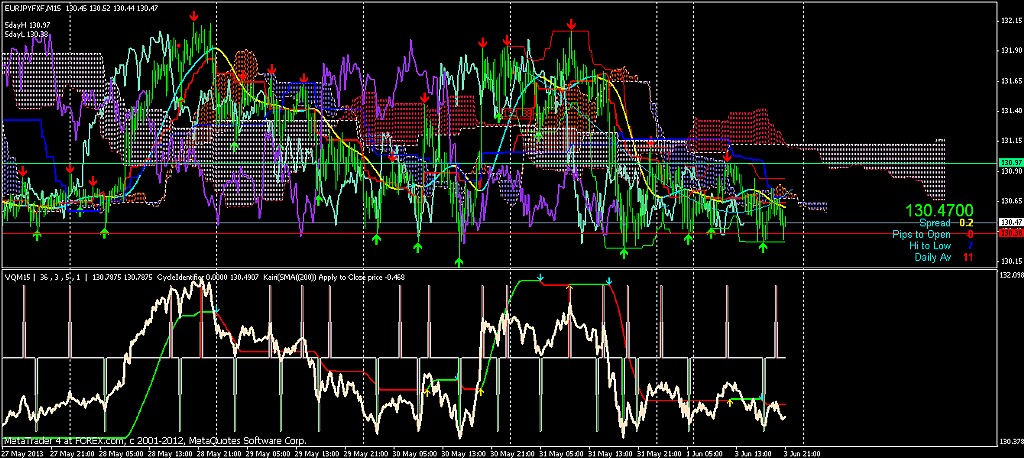Click the 131.90 price axis label
1024x458 pixels.
pyautogui.click(x=1010, y=50)
